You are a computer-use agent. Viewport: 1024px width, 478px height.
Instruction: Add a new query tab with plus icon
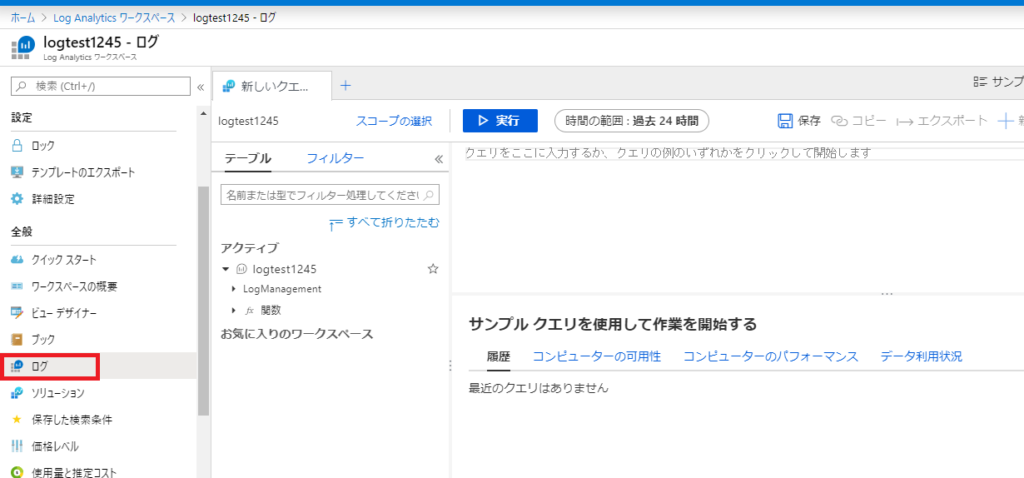pyautogui.click(x=346, y=86)
